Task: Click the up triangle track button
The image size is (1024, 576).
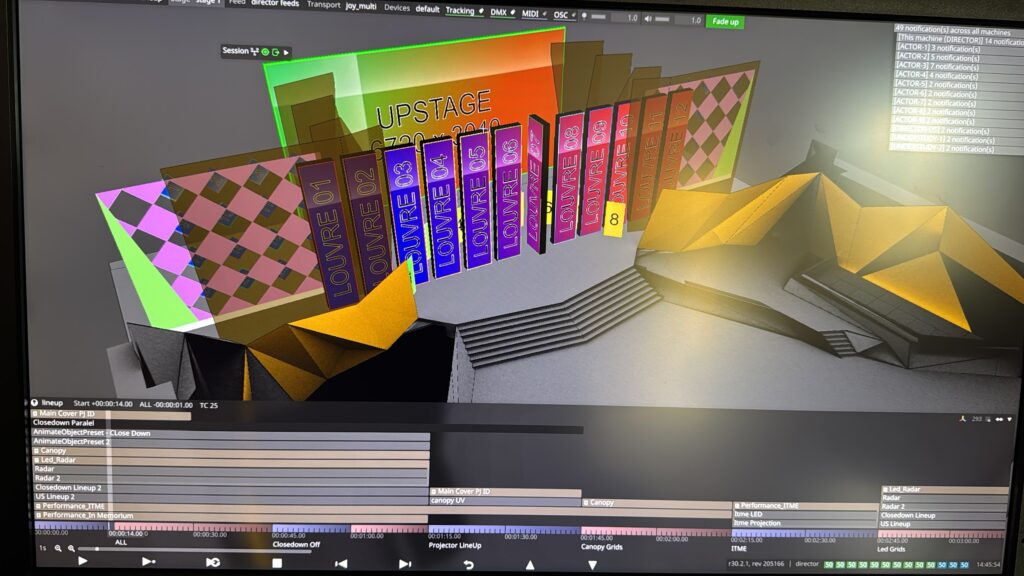Action: coord(530,565)
